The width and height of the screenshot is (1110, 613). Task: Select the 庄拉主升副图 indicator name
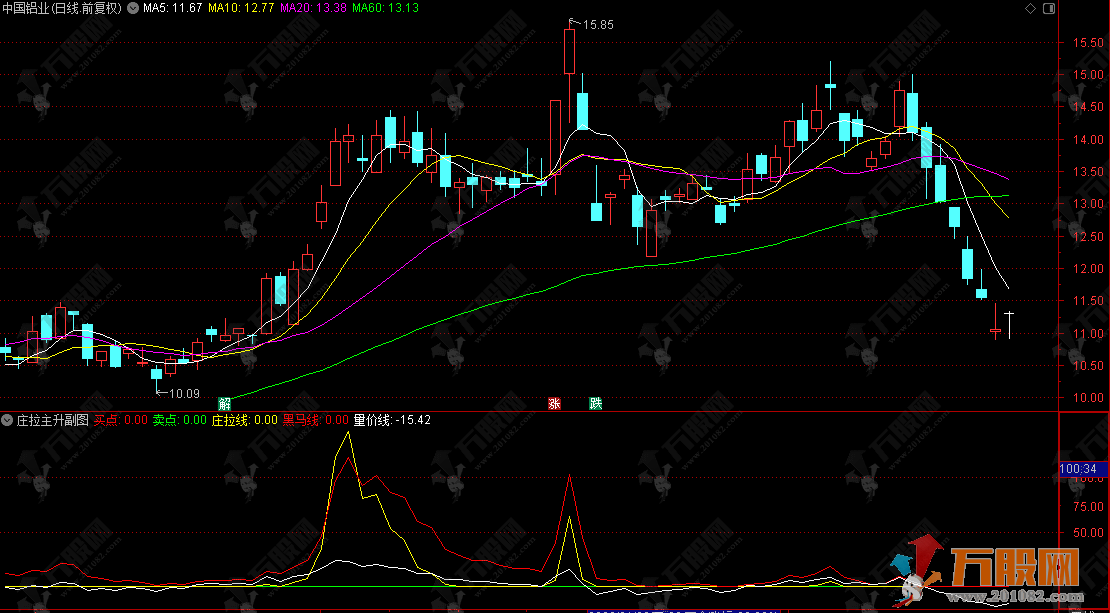pyautogui.click(x=52, y=420)
